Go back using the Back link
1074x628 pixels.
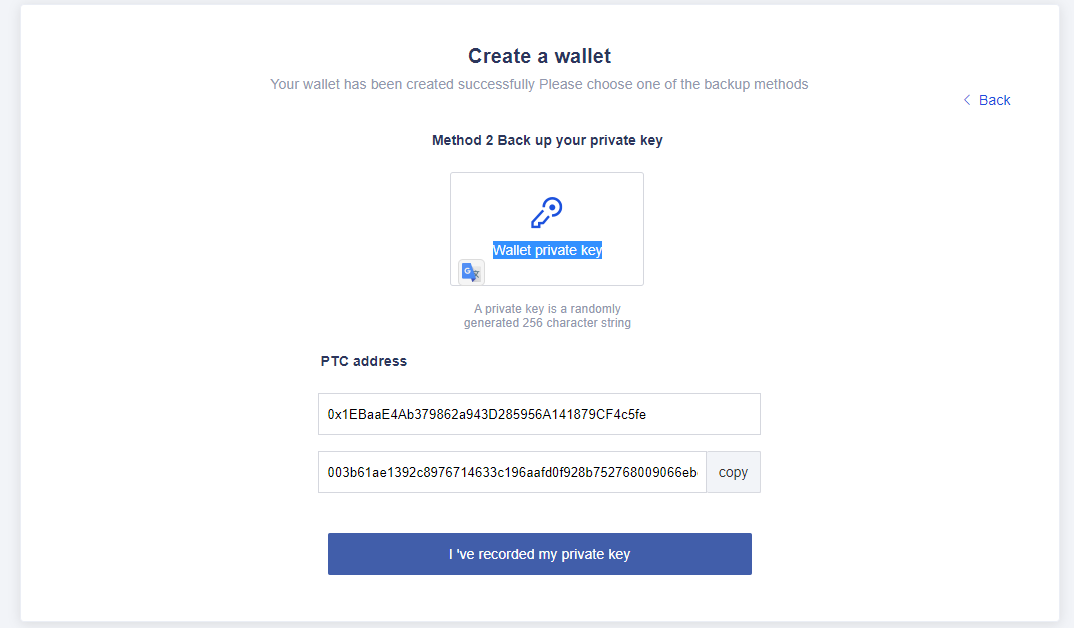point(987,100)
